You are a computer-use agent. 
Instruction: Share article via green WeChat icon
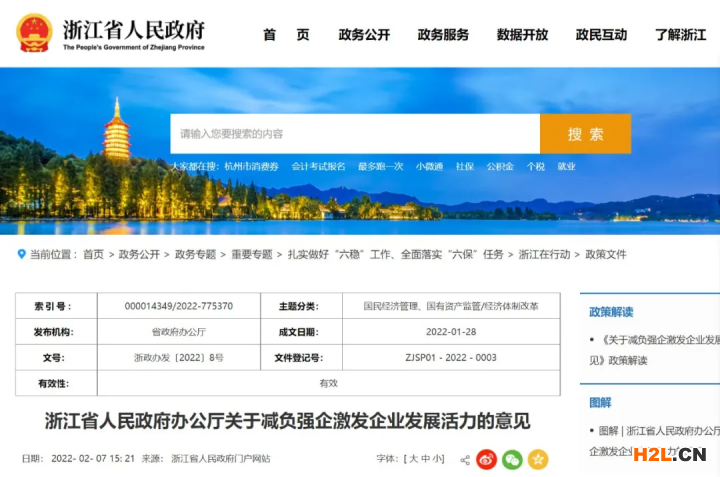[x=512, y=459]
